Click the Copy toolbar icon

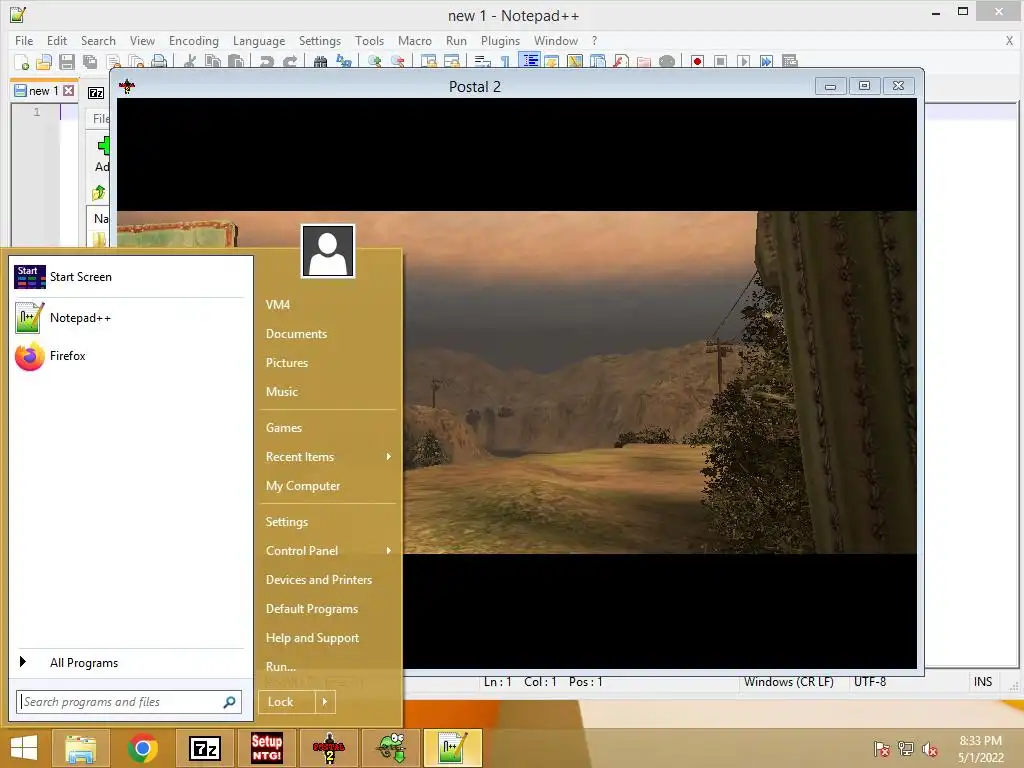pyautogui.click(x=212, y=62)
